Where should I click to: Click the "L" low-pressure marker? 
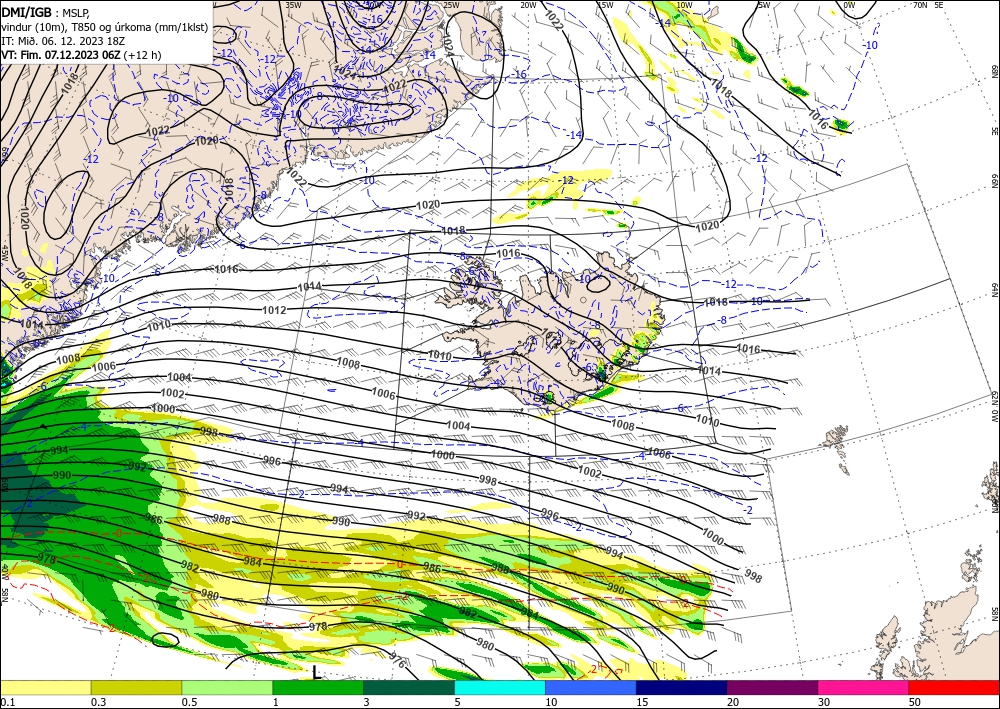click(317, 672)
